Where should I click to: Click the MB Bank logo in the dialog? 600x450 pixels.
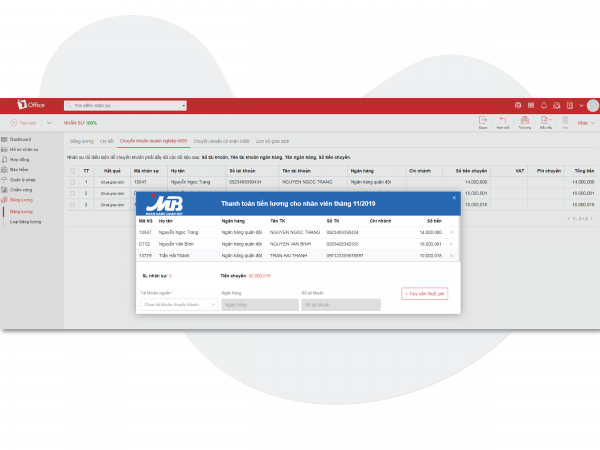click(x=165, y=205)
